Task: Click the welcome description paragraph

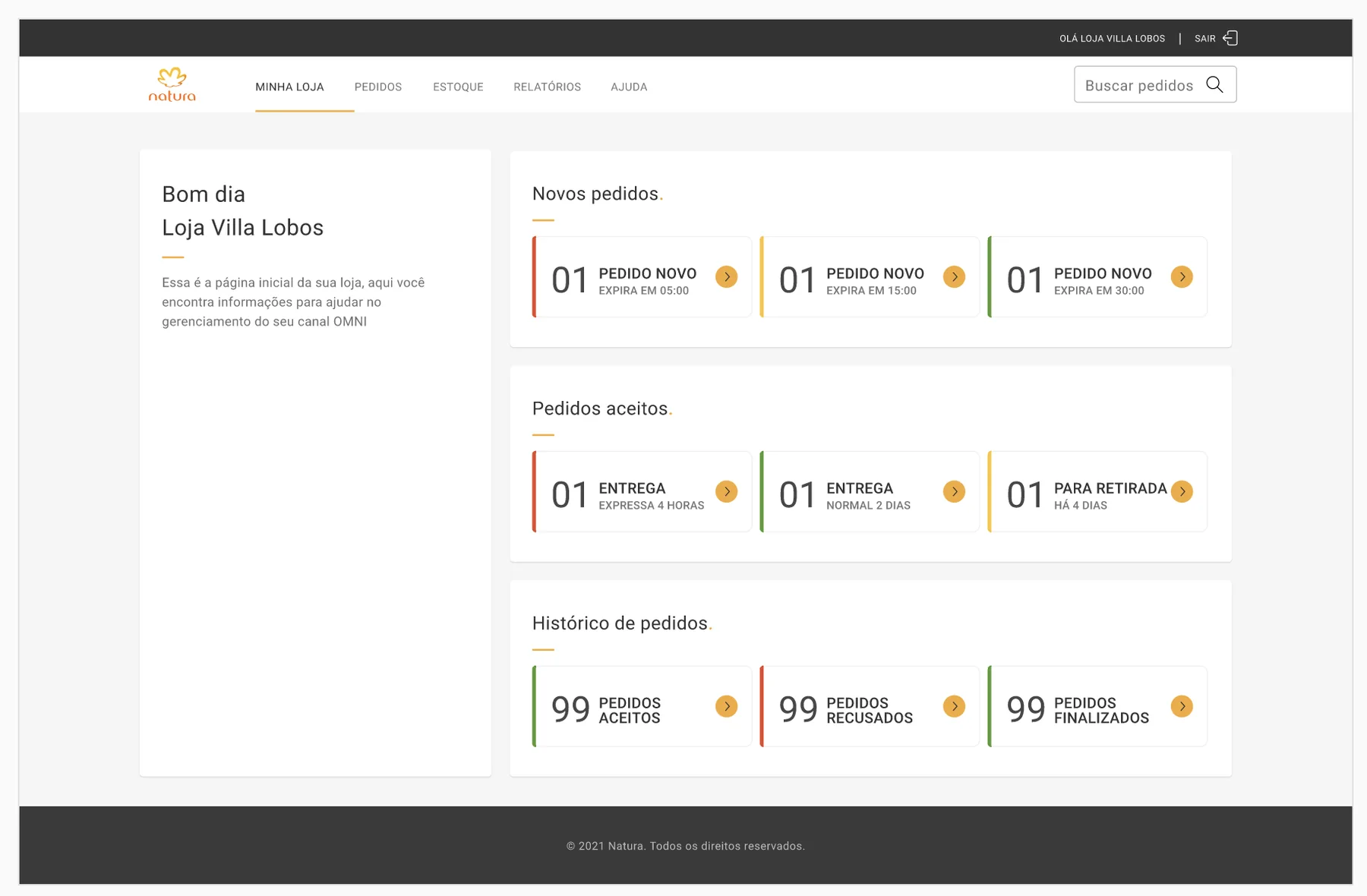Action: [293, 302]
